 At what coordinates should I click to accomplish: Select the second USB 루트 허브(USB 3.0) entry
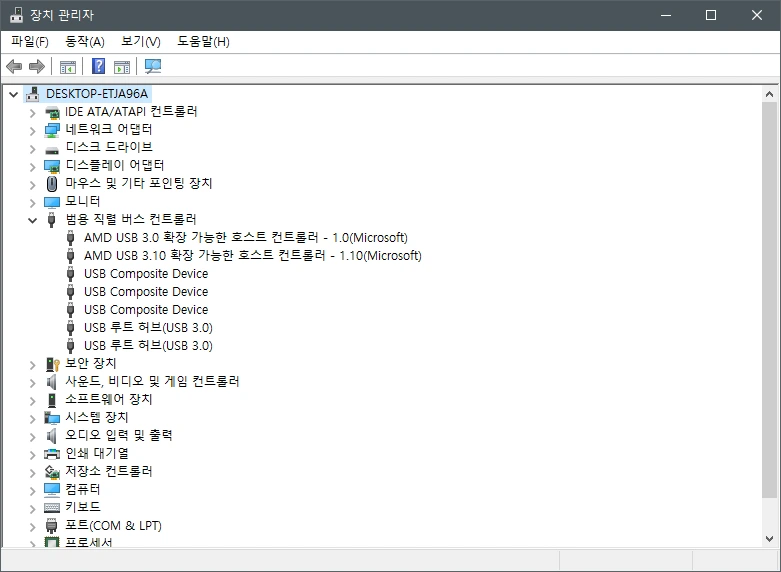(148, 345)
